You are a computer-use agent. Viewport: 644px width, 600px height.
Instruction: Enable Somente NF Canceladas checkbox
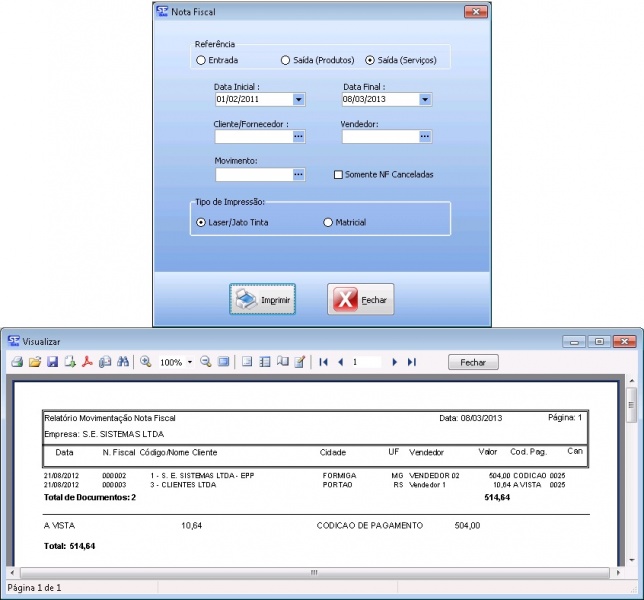(x=338, y=174)
